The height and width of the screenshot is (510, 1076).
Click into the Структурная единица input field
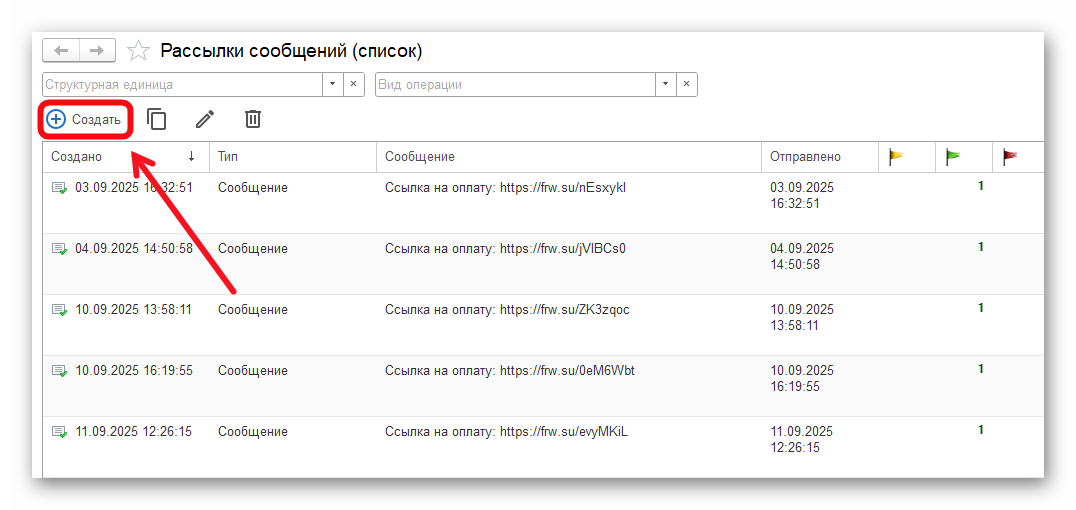point(180,85)
